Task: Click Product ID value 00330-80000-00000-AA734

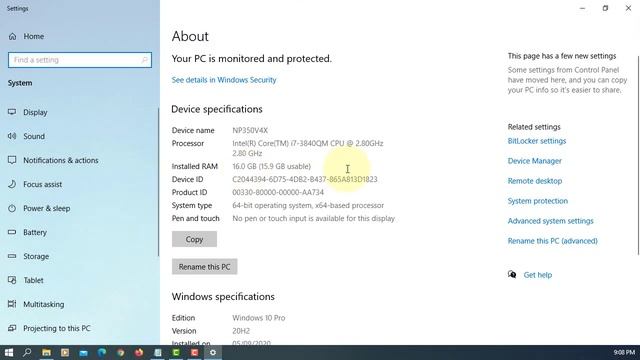Action: 278,193
